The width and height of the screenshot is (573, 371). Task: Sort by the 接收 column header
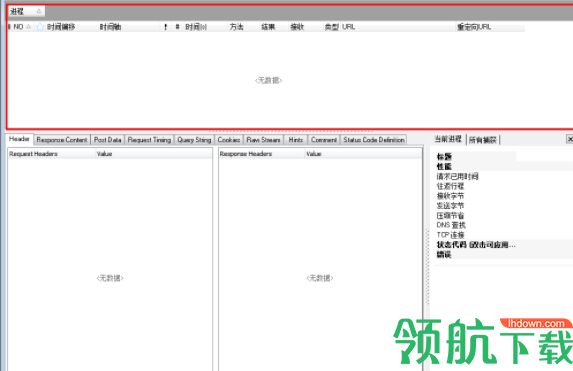297,27
